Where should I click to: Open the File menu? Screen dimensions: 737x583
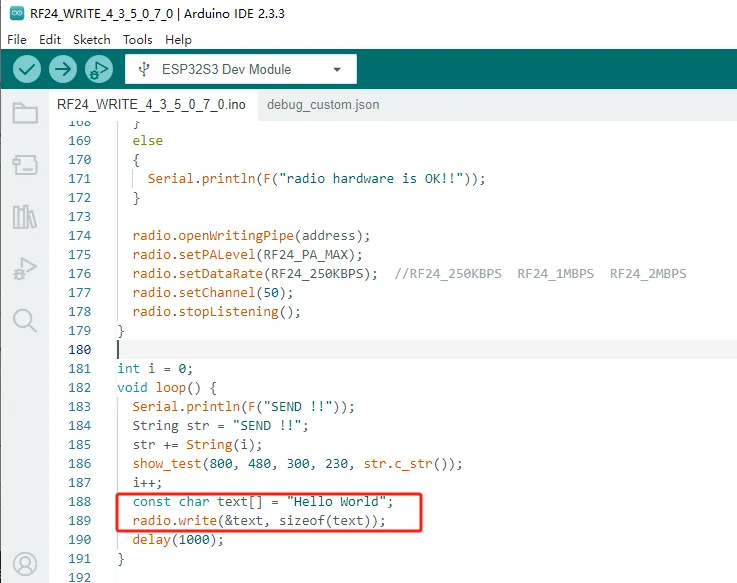[17, 39]
